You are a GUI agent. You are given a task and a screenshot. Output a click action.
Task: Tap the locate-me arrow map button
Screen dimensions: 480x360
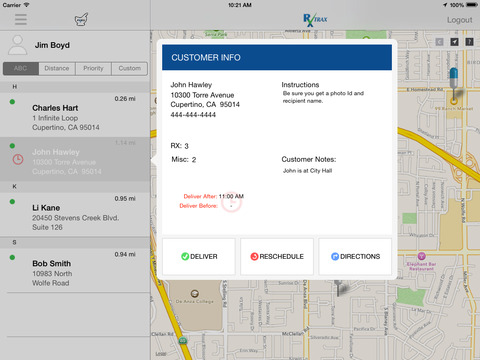point(454,42)
